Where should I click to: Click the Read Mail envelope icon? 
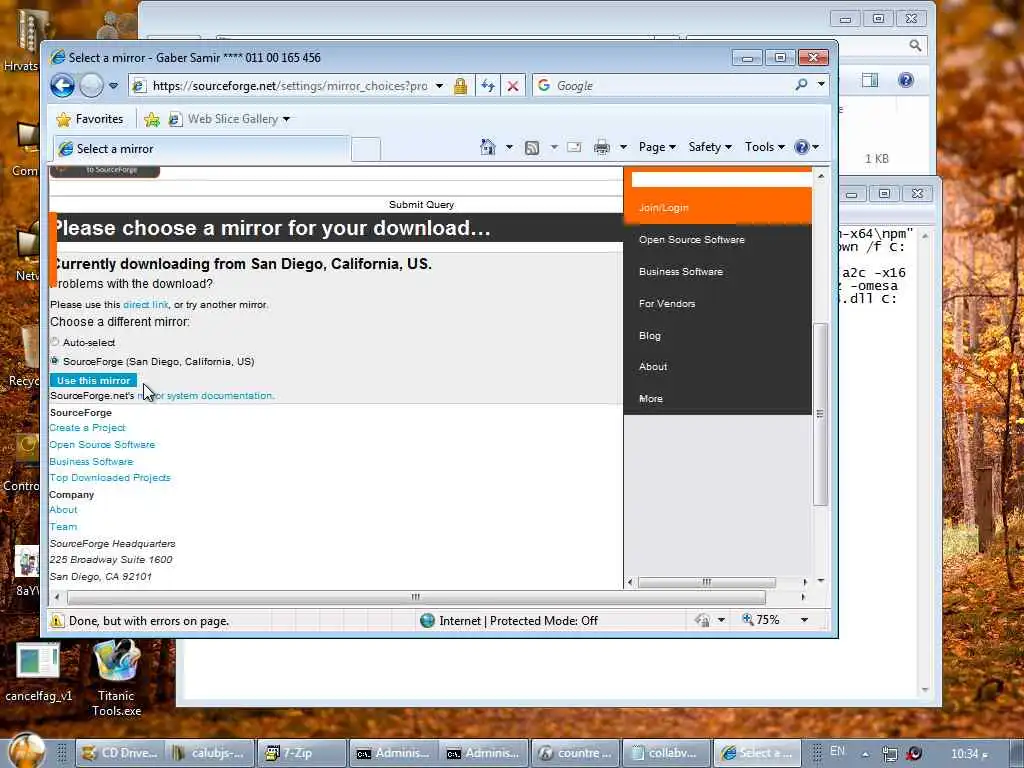click(x=574, y=147)
